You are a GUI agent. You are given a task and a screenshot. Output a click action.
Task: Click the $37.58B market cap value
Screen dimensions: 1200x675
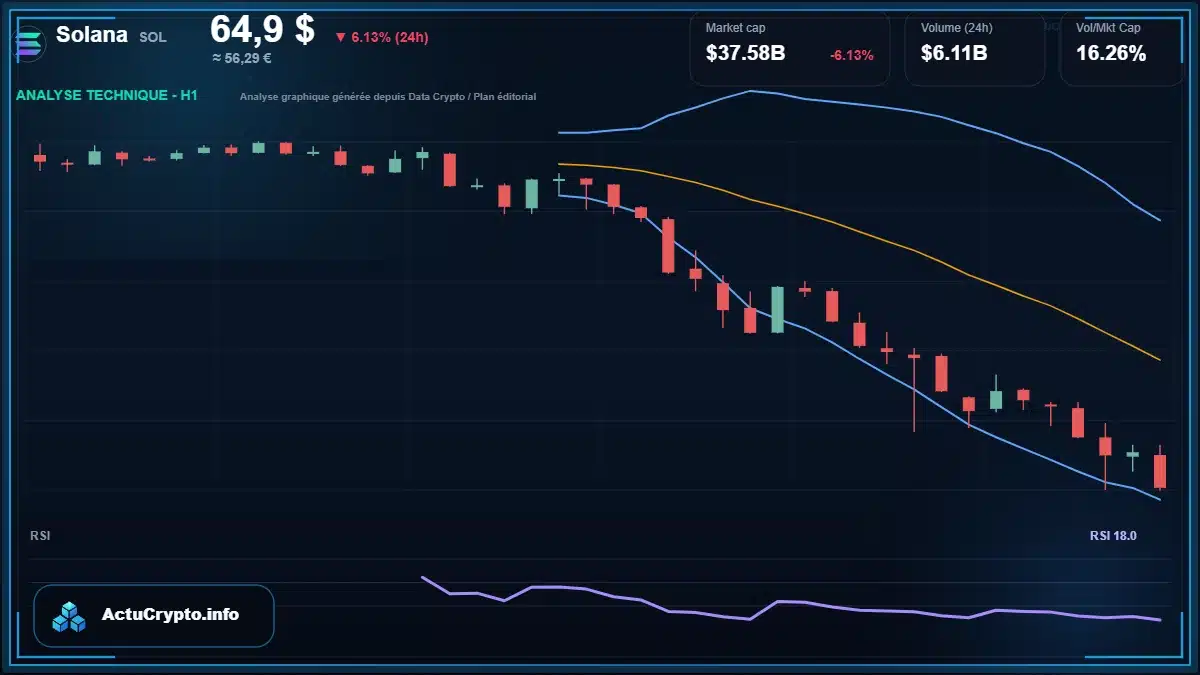(x=745, y=54)
